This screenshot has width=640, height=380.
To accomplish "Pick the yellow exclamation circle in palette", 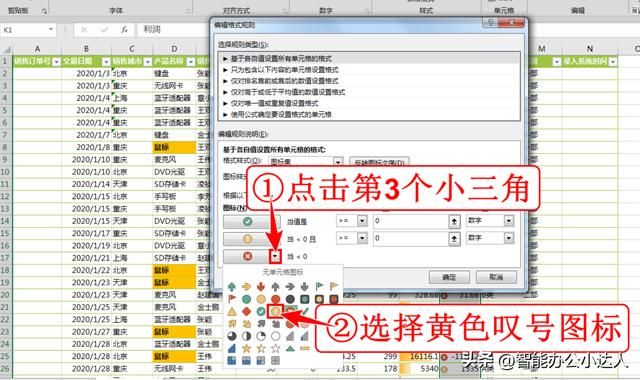I will tap(276, 311).
